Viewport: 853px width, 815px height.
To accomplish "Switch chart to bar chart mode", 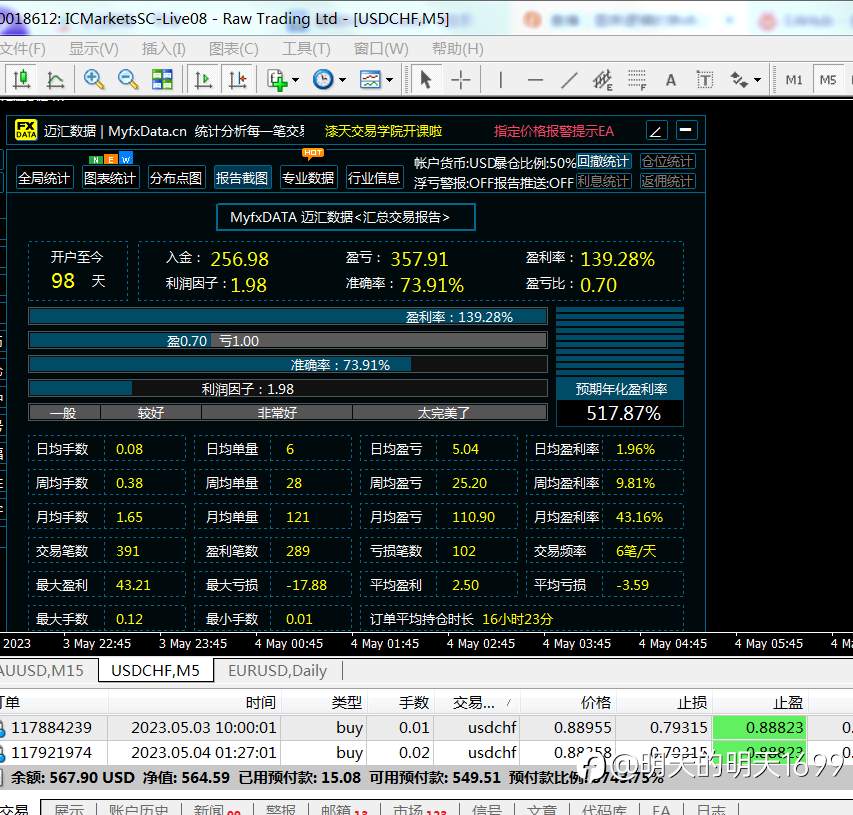I will (x=21, y=80).
